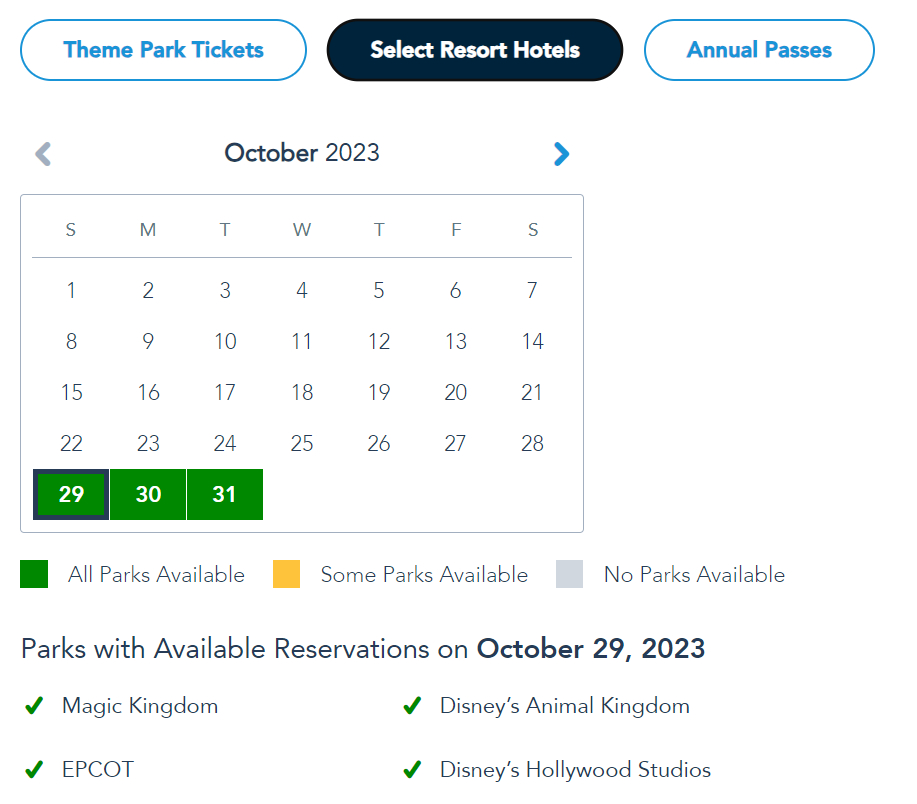Open Select Resort Hotels tab
Image resolution: width=917 pixels, height=804 pixels.
point(475,50)
